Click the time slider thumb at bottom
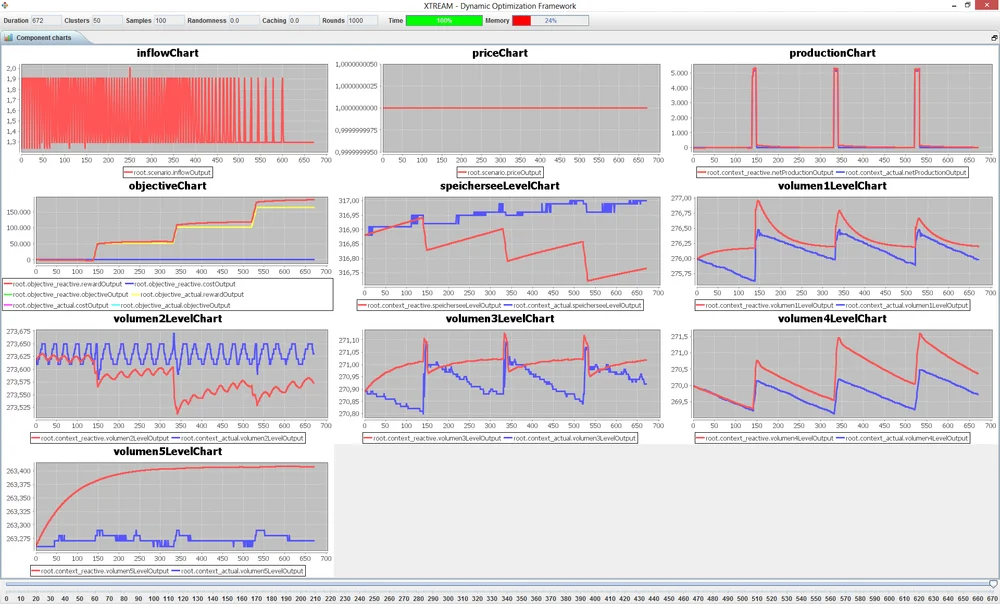Screen dimensions: 1000x604 pyautogui.click(x=993, y=584)
